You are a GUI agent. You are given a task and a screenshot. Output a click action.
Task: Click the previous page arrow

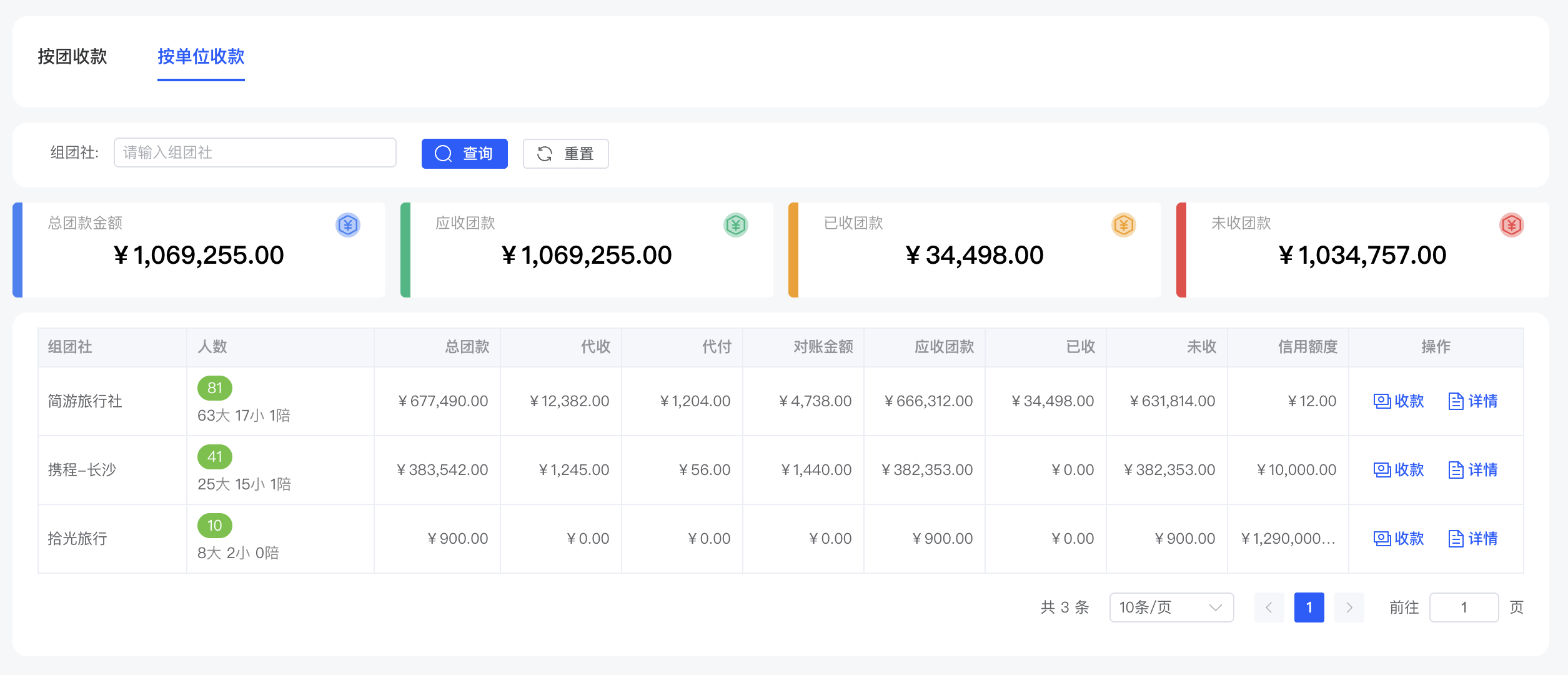[x=1269, y=607]
